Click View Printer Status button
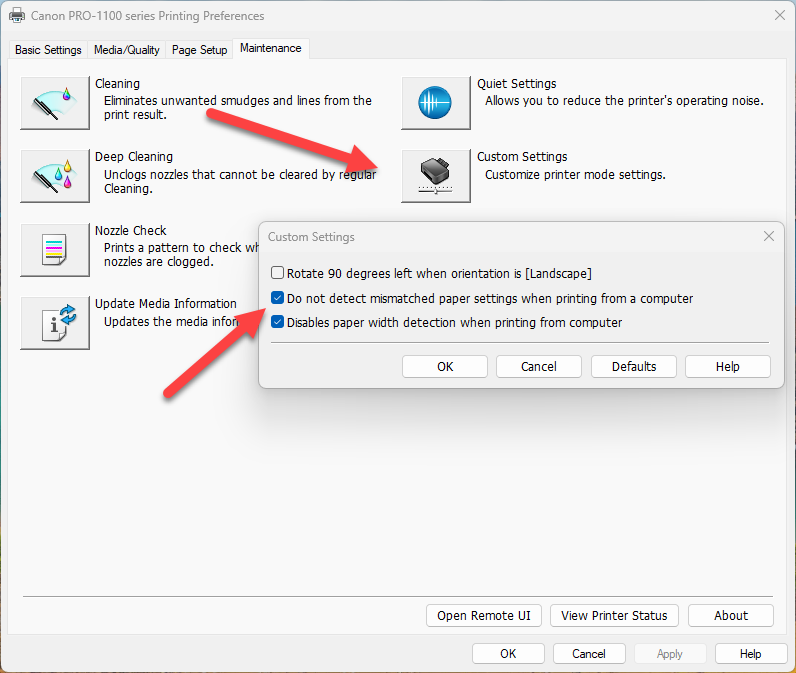The width and height of the screenshot is (796, 673). point(614,616)
